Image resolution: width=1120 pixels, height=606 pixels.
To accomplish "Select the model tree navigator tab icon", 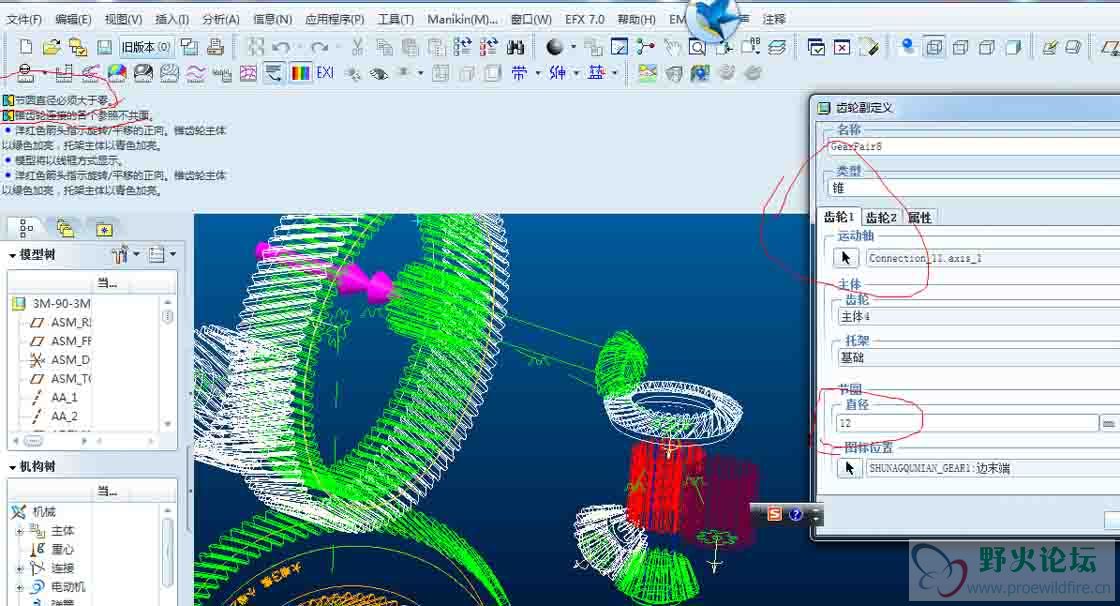I will coord(26,229).
